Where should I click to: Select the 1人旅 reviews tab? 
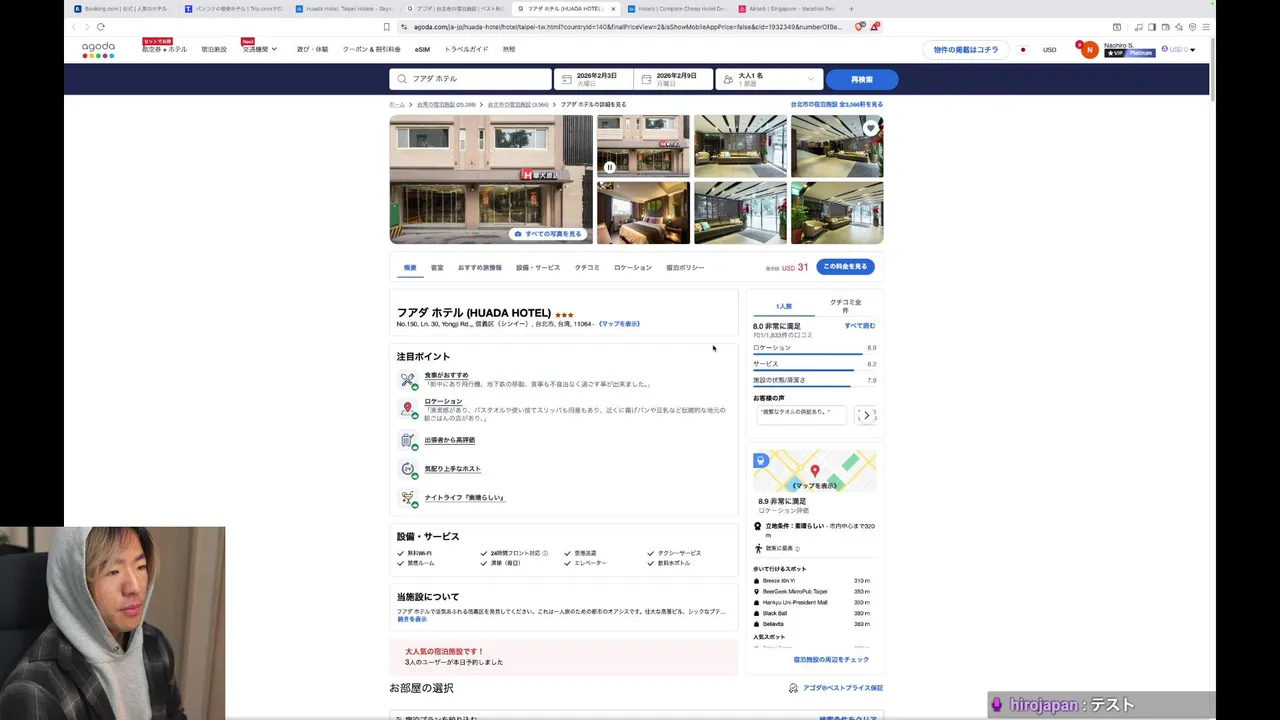[x=784, y=306]
